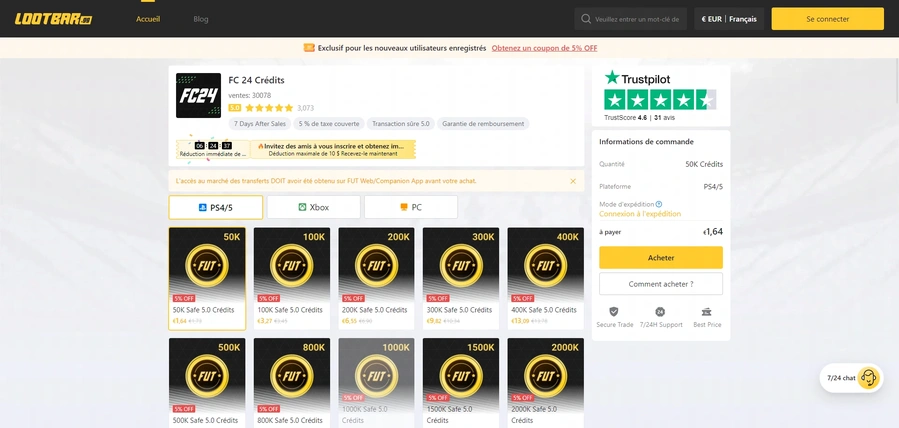Select the 300K credits pack
The image size is (899, 428).
click(461, 279)
